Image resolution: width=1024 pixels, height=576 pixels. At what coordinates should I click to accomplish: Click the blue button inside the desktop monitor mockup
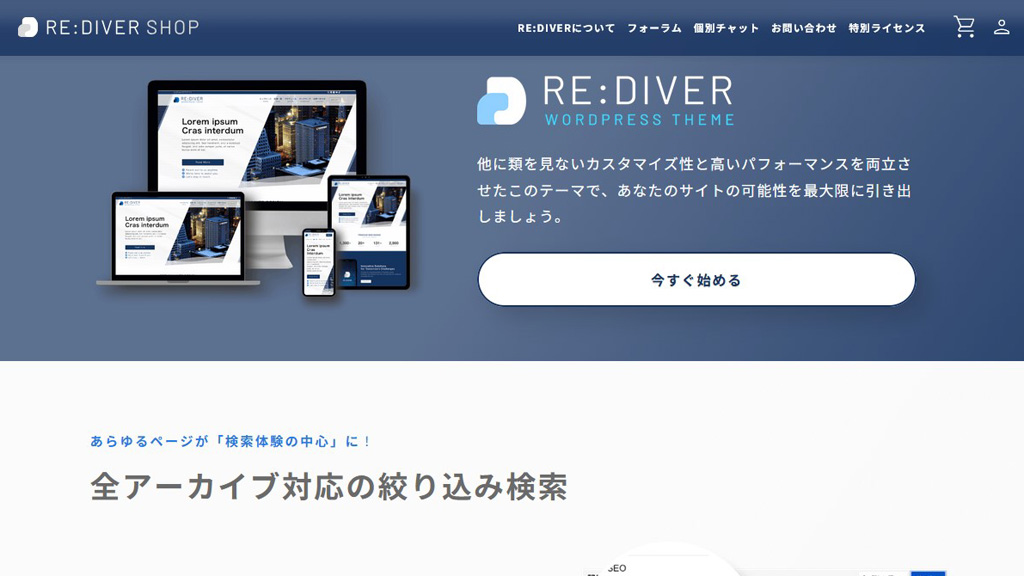pyautogui.click(x=201, y=162)
